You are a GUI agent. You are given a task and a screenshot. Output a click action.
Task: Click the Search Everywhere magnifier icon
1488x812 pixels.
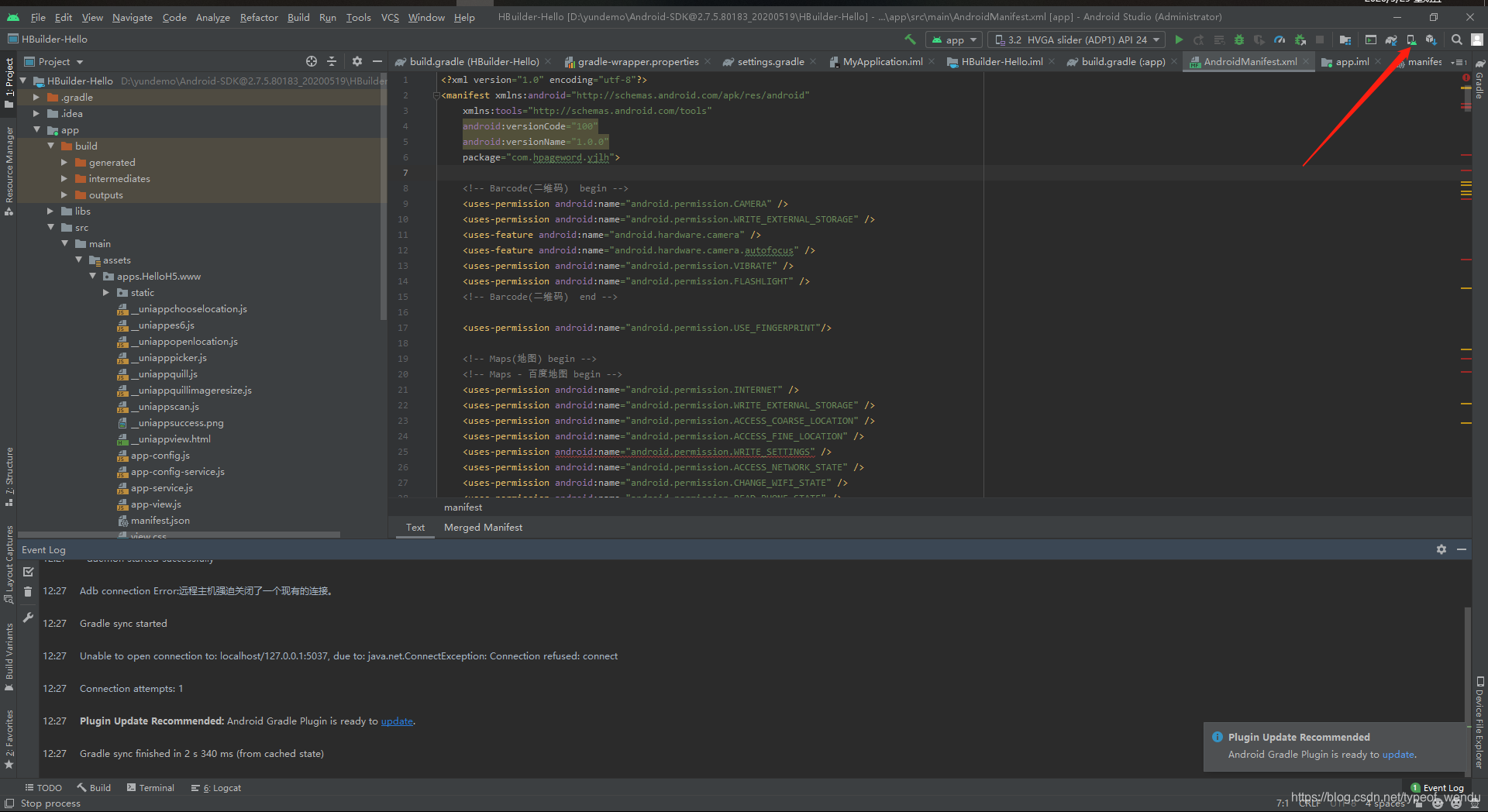click(x=1457, y=40)
